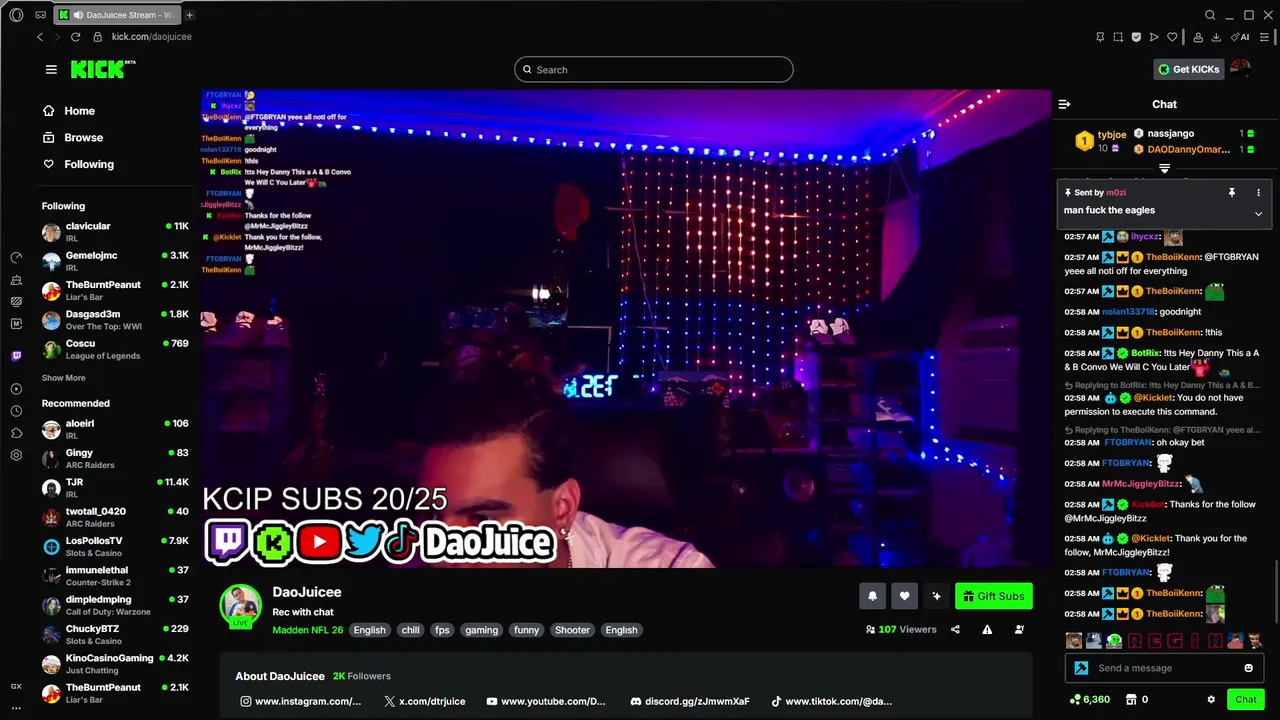Click the Kick search box
This screenshot has height=720, width=1280.
pyautogui.click(x=654, y=69)
